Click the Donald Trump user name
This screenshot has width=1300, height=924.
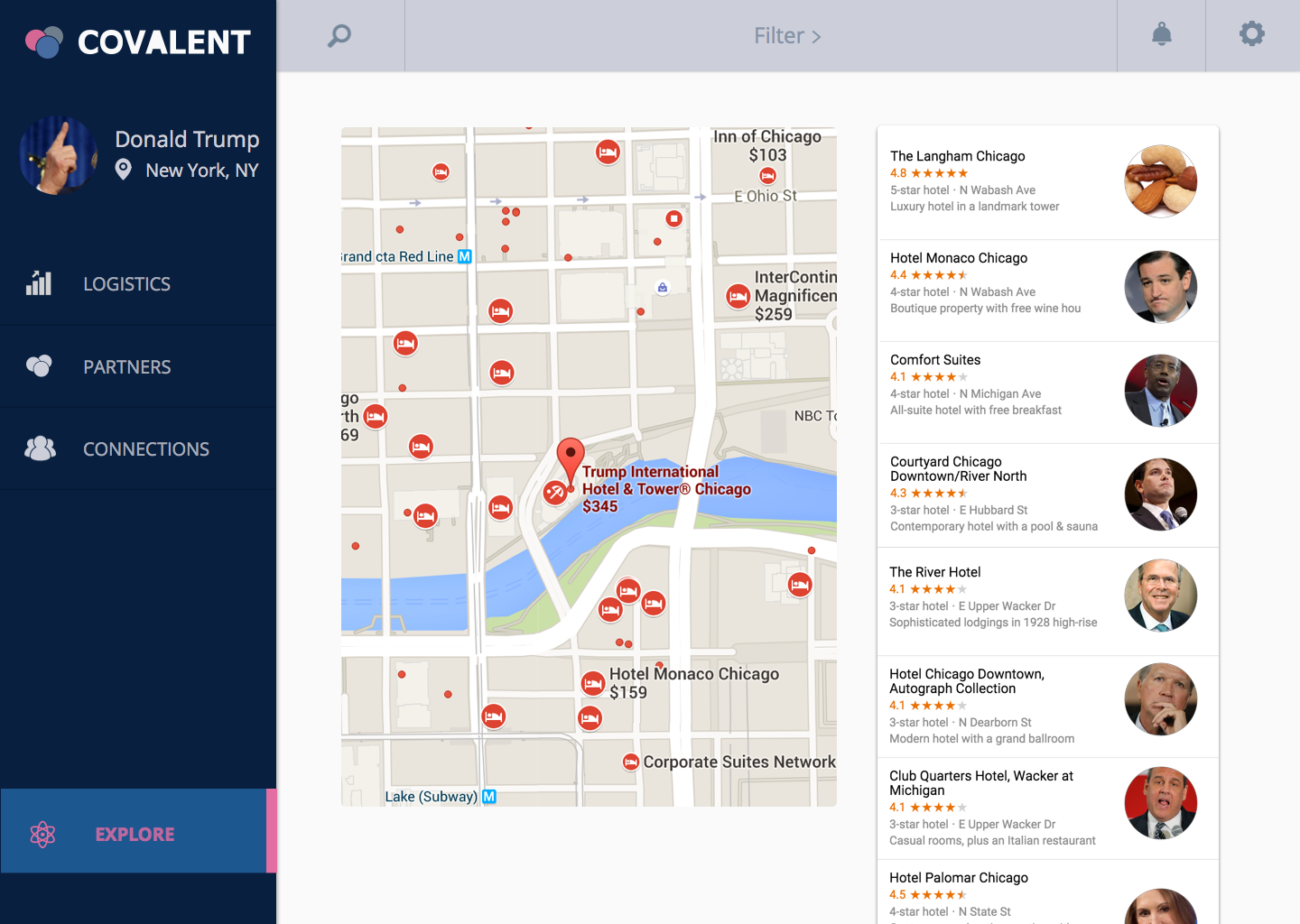[x=187, y=139]
